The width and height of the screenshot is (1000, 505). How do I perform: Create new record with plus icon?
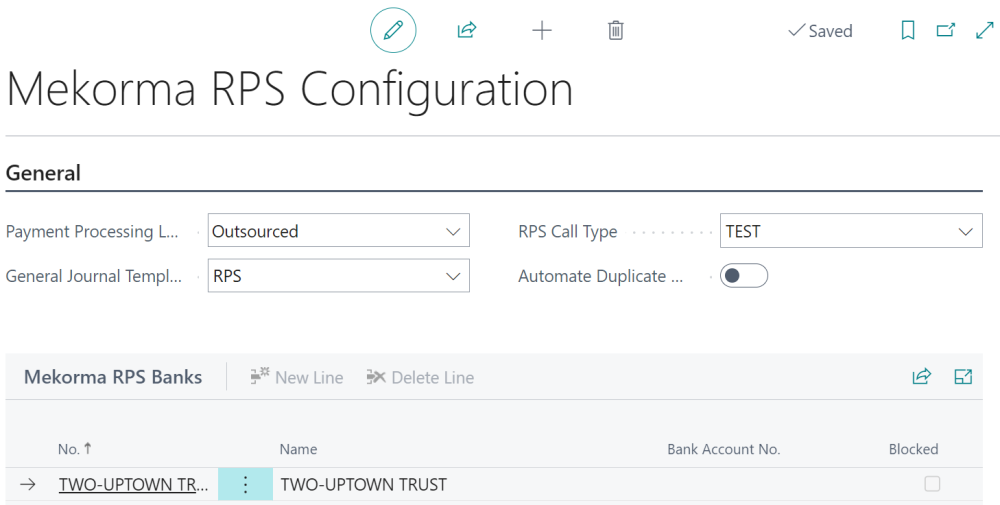pos(541,30)
